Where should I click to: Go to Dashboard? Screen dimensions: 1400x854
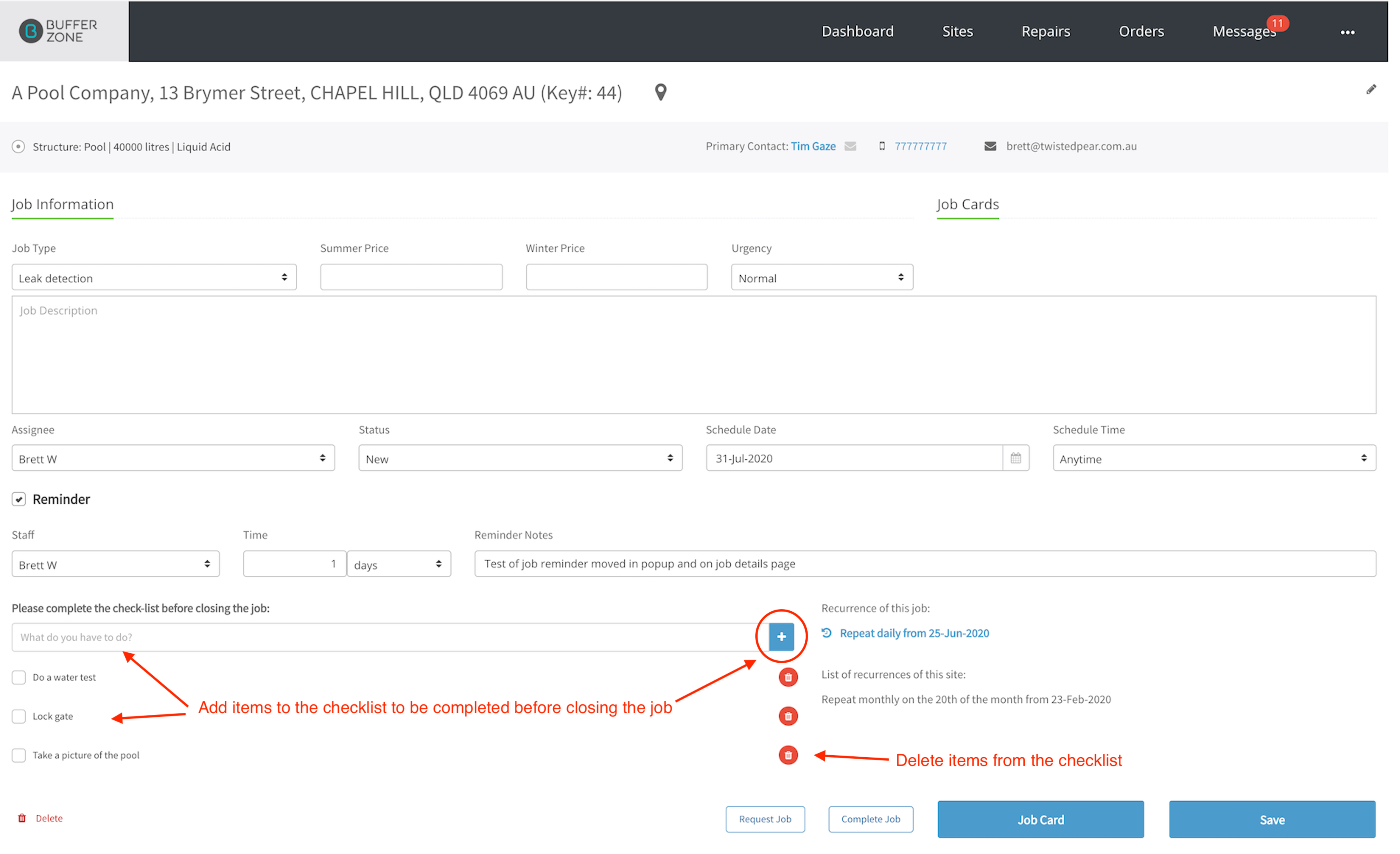pyautogui.click(x=857, y=31)
